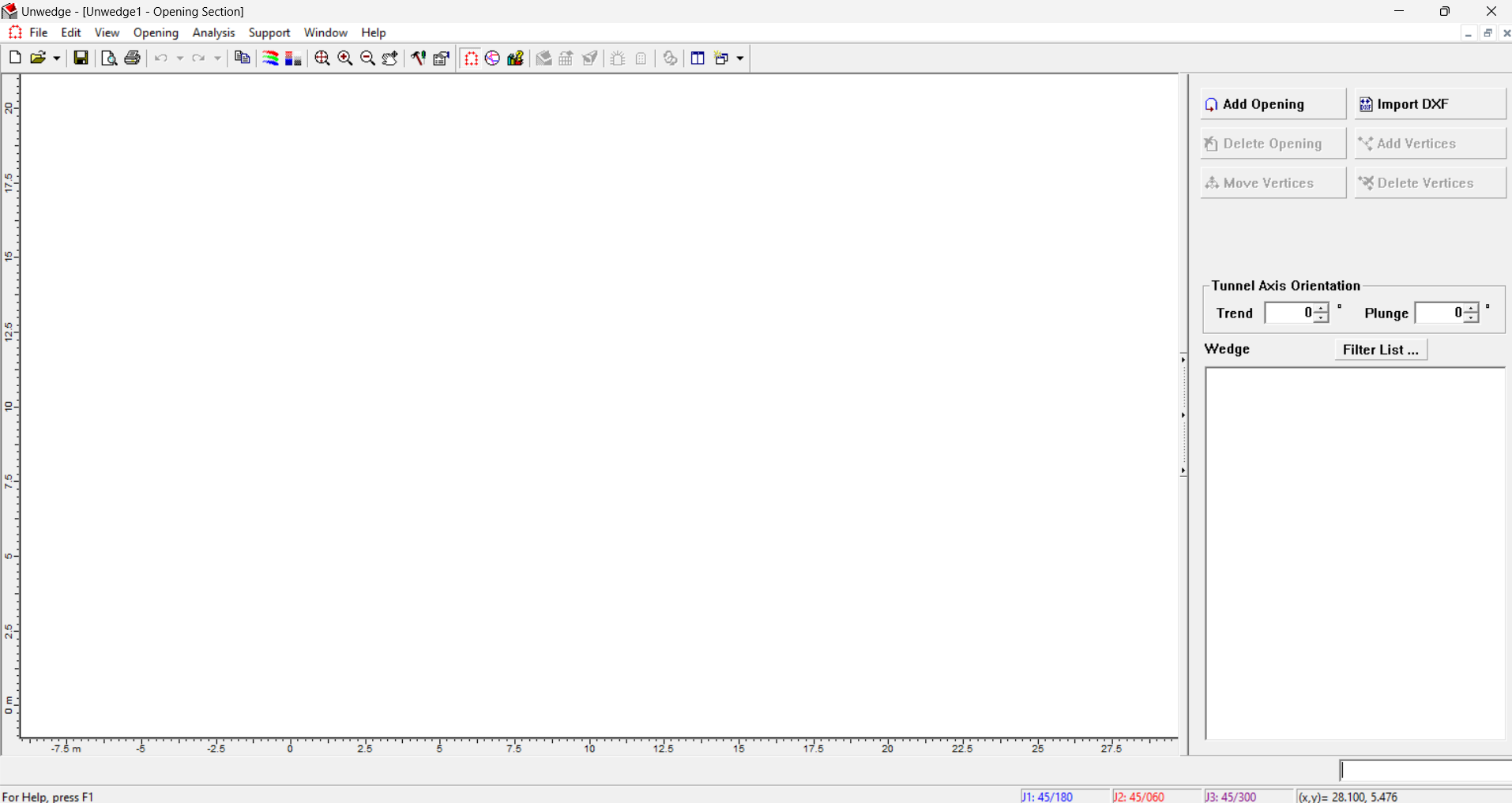Viewport: 1512px width, 803px height.
Task: Open the Help menu
Action: coord(374,32)
